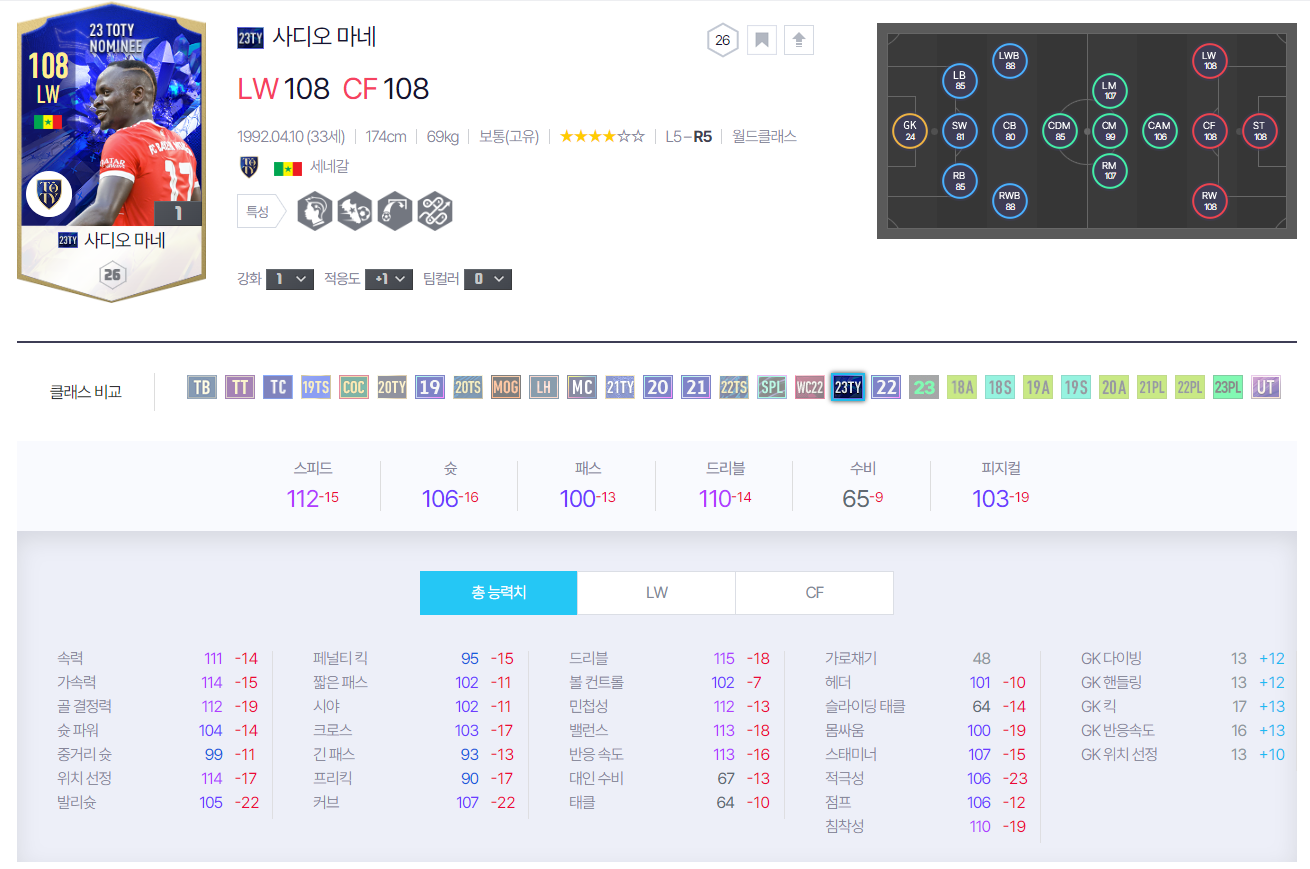Select the 20TY class icon
Viewport: 1310px width, 869px height.
coord(392,387)
